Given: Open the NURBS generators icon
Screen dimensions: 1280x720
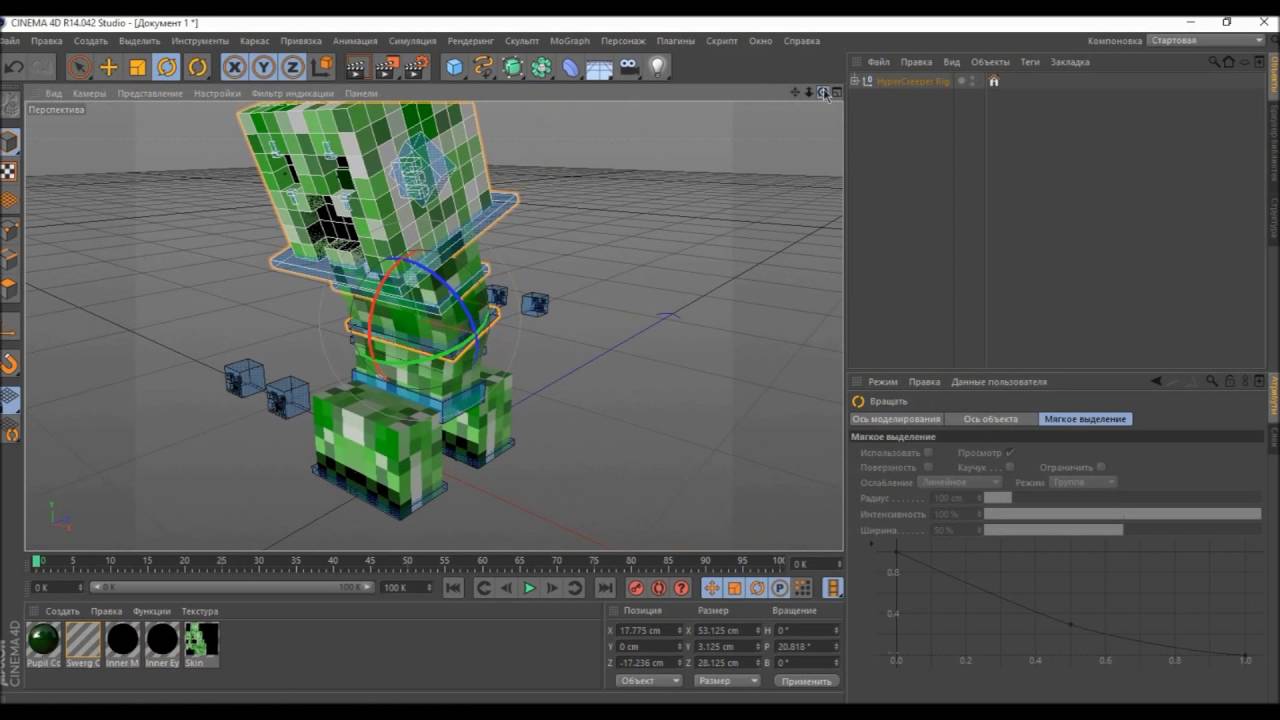Looking at the screenshot, I should (x=513, y=67).
